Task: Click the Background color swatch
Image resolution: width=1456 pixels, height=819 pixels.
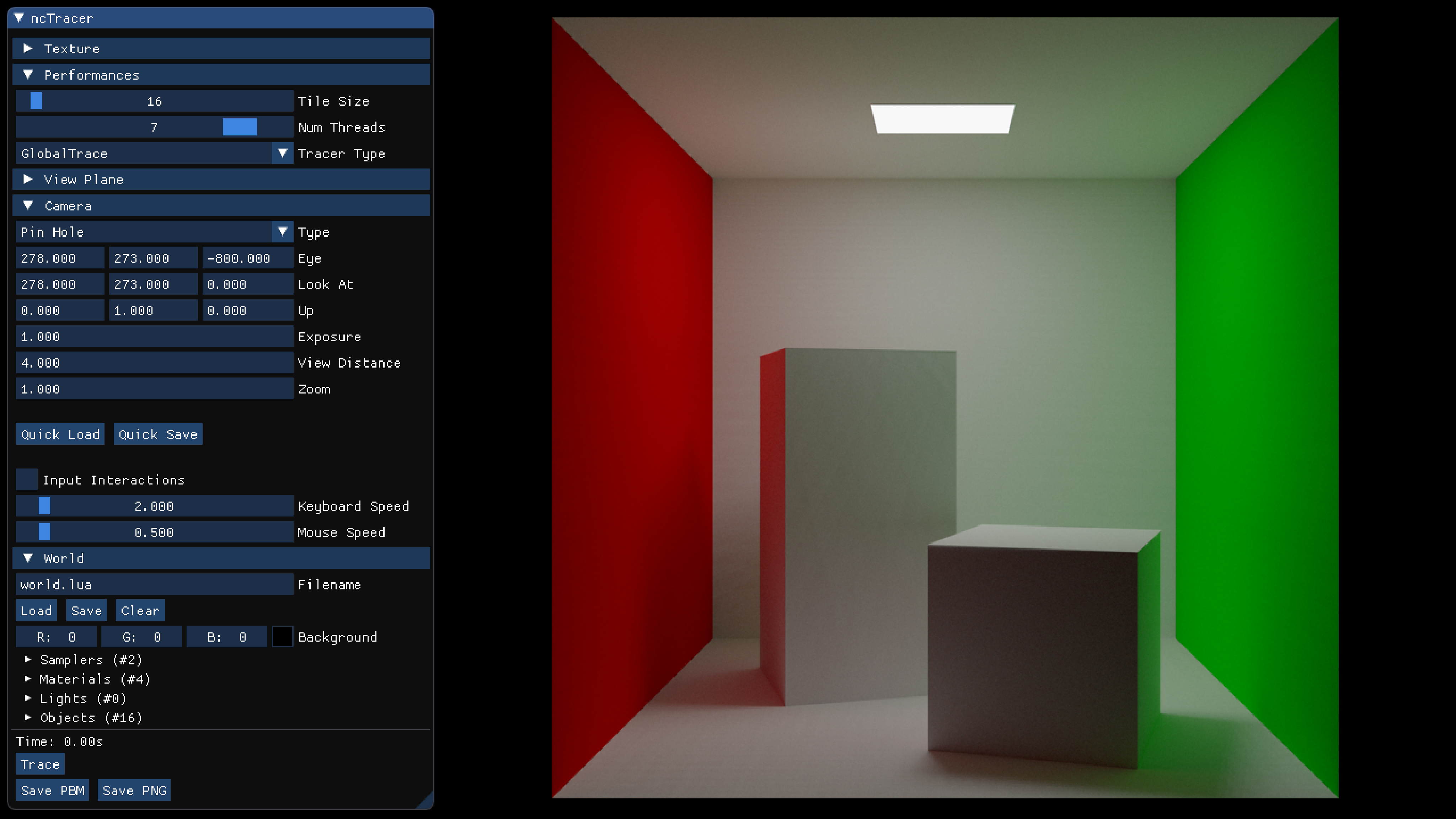Action: click(x=282, y=636)
